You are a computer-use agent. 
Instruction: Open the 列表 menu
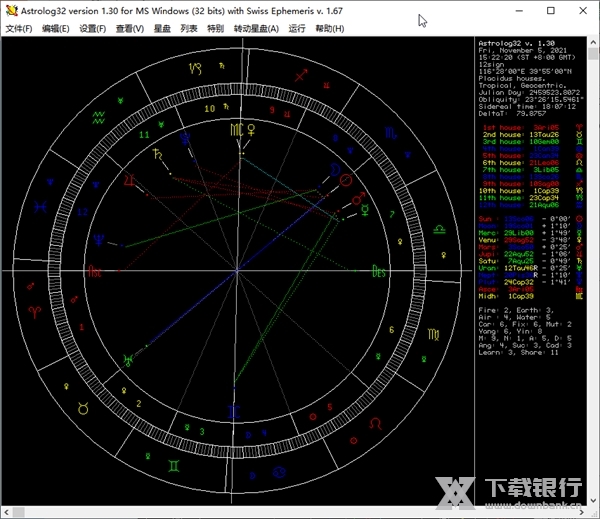(189, 29)
